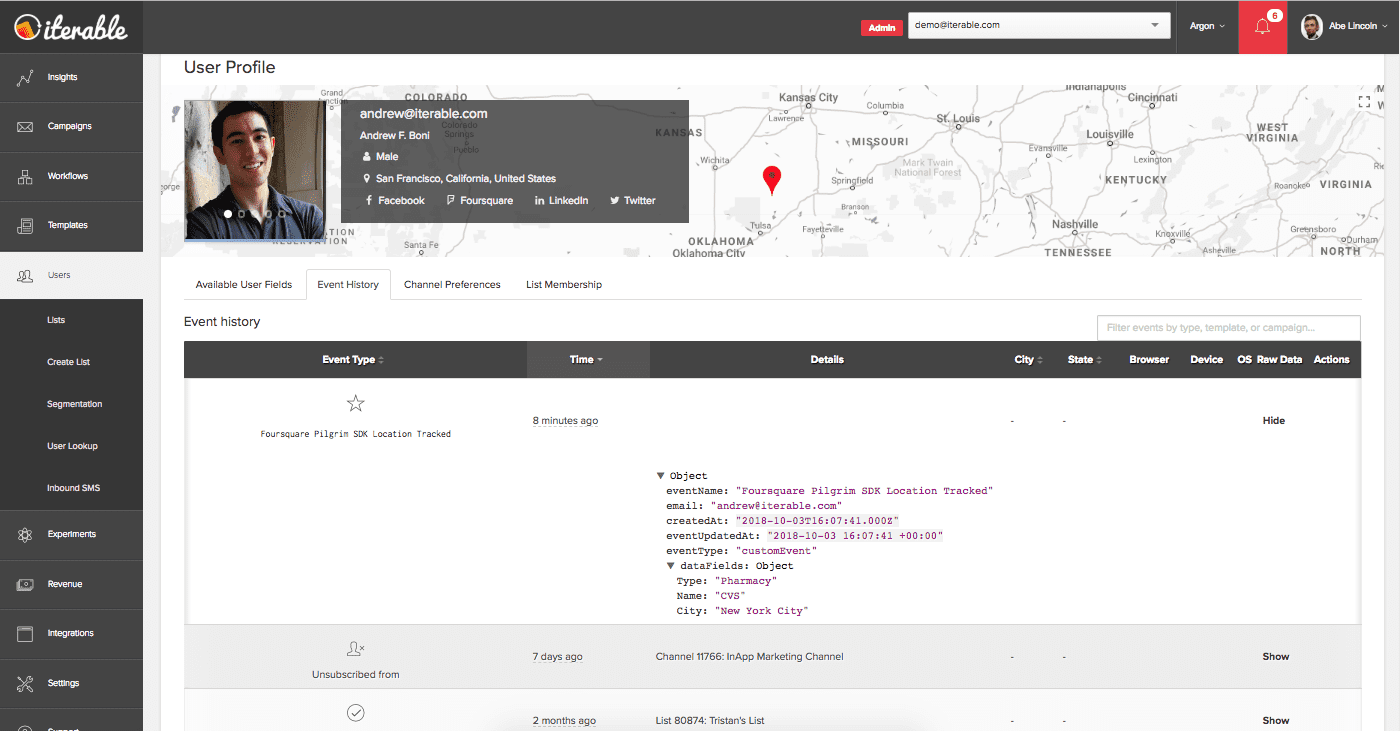This screenshot has width=1400, height=731.
Task: Open the LinkedIn profile link
Action: [x=561, y=201]
